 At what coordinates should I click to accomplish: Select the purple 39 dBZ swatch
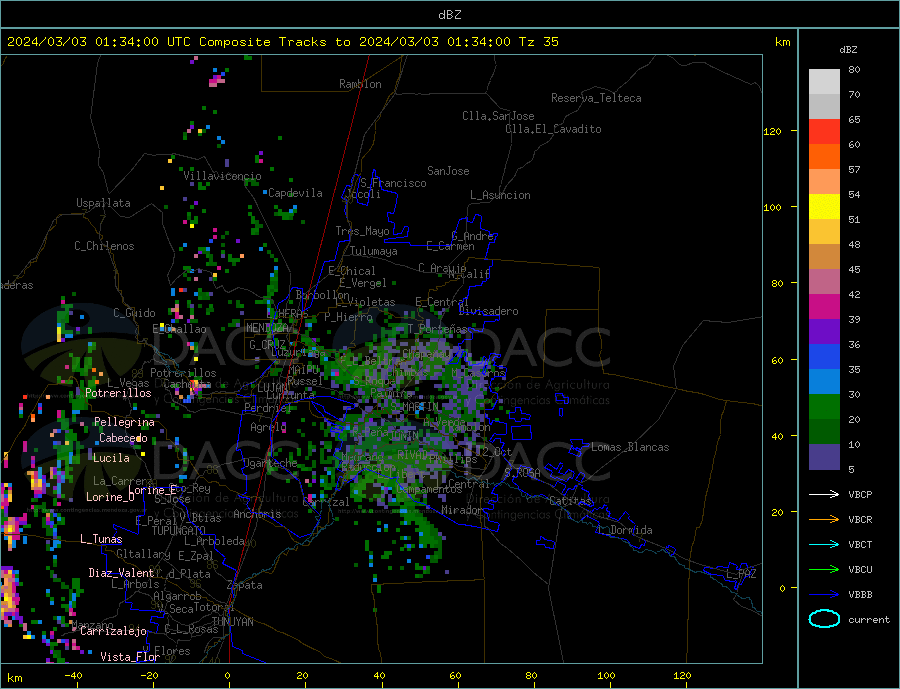[824, 332]
